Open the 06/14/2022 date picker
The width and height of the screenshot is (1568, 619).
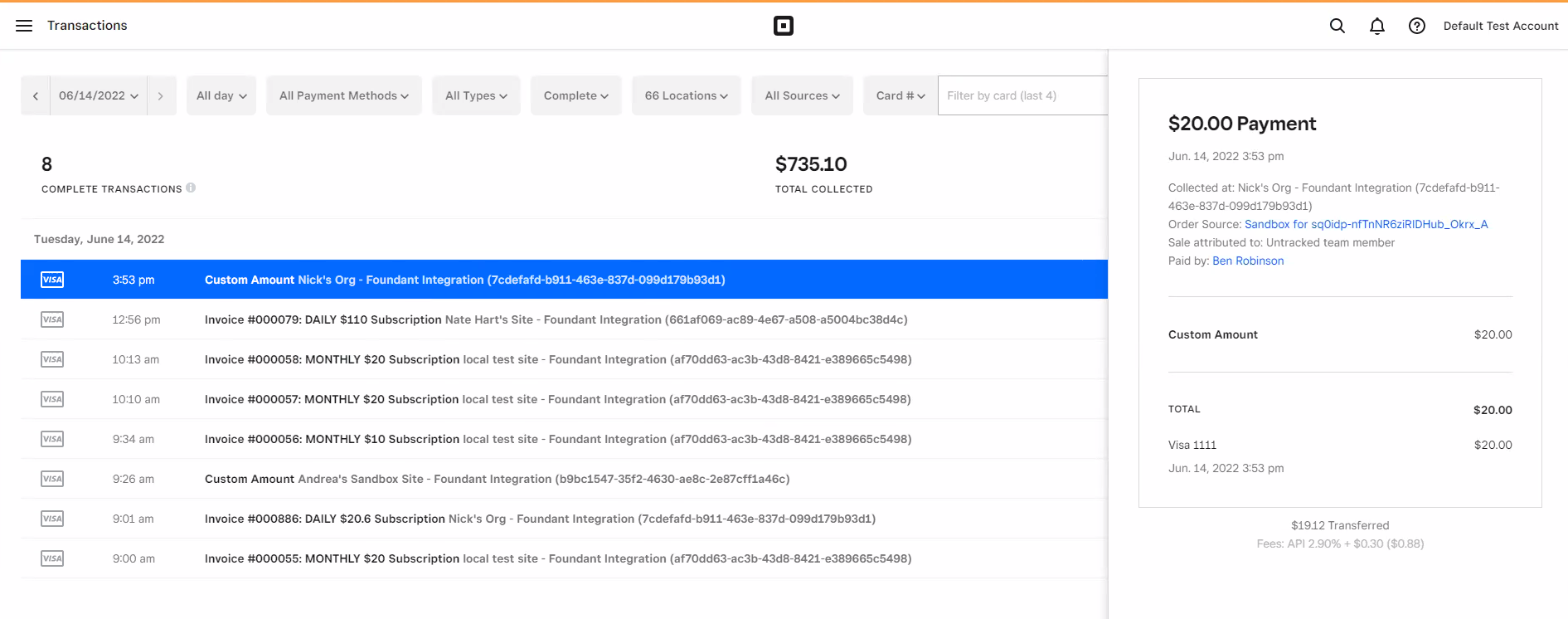[x=99, y=95]
